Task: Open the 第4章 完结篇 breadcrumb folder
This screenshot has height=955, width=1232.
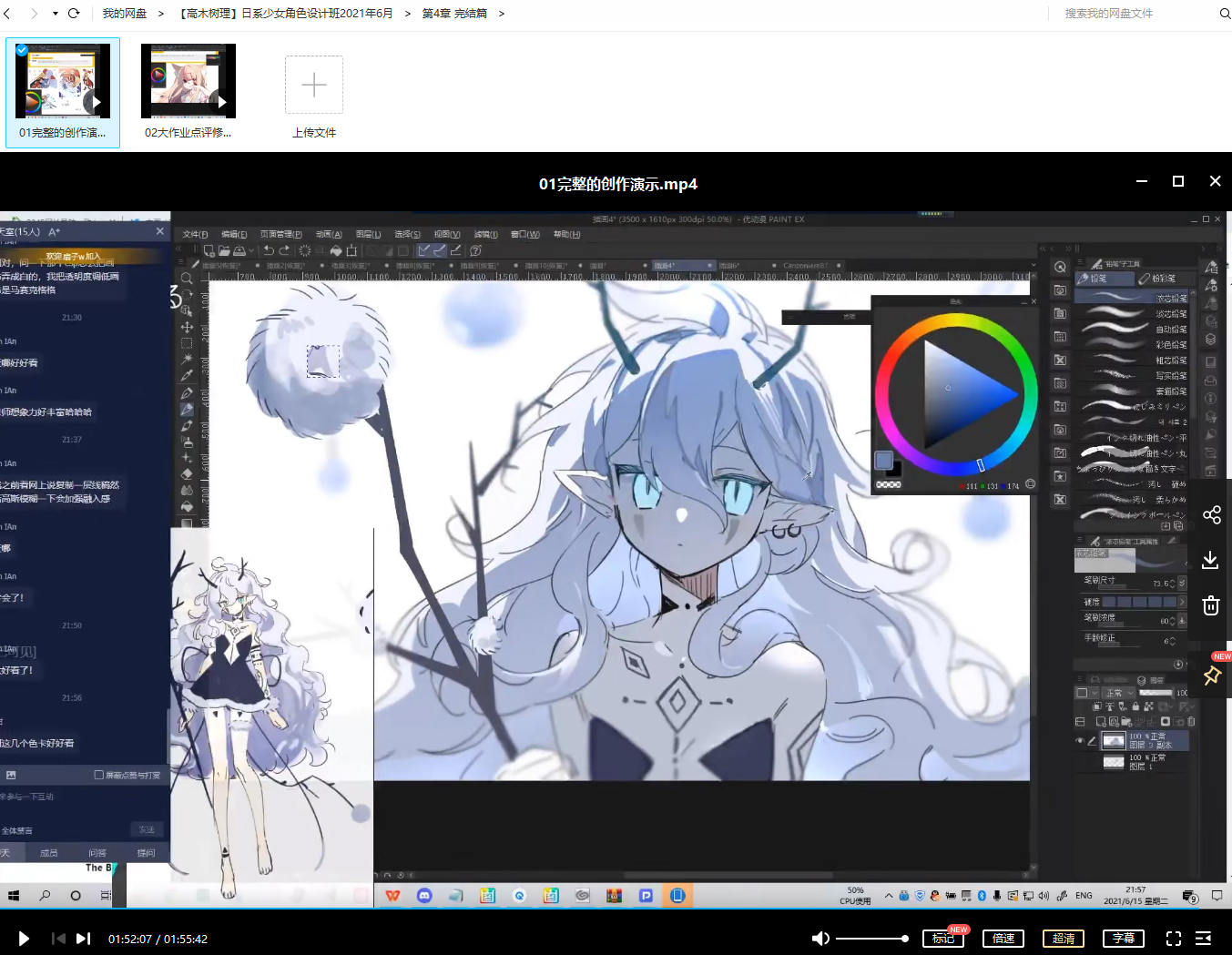Action: tap(453, 14)
